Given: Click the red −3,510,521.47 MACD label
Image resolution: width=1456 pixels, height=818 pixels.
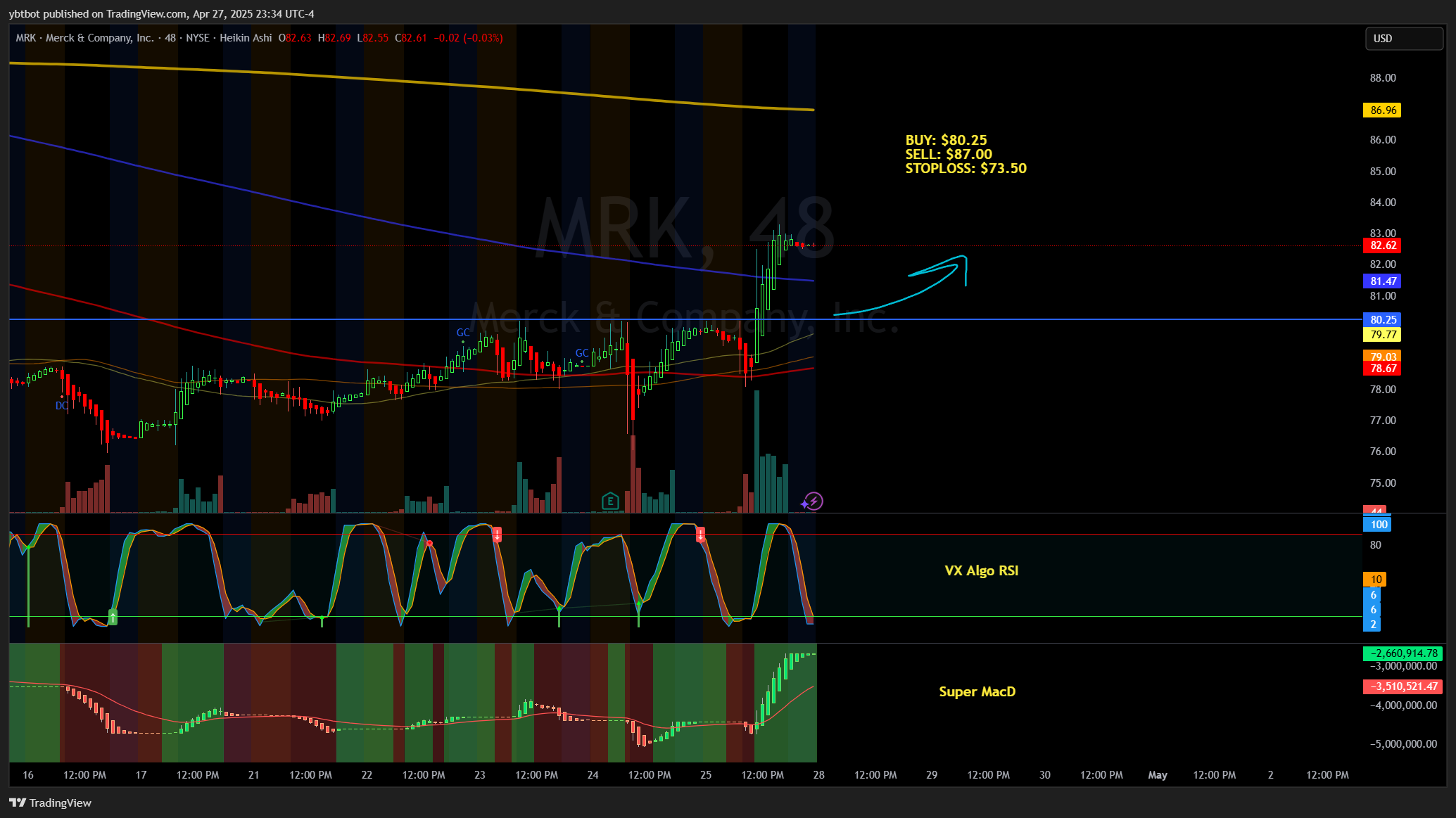Looking at the screenshot, I should tap(1403, 686).
